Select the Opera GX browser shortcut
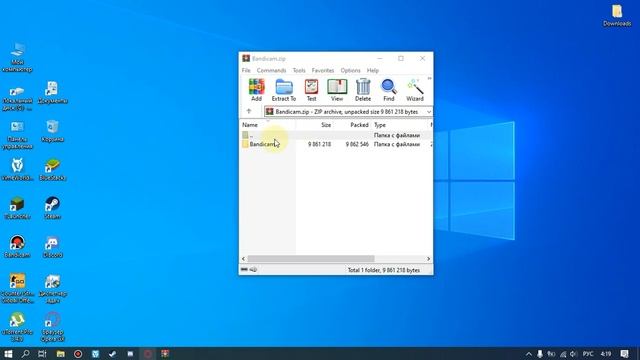Image resolution: width=640 pixels, height=360 pixels. coord(52,327)
